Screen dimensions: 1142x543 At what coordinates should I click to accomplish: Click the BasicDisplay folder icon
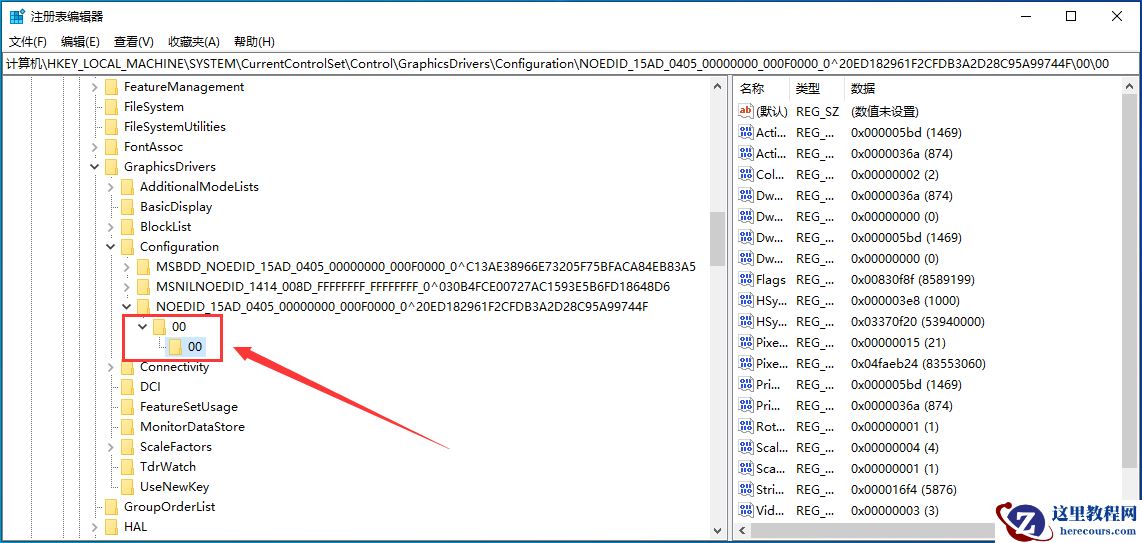[127, 207]
